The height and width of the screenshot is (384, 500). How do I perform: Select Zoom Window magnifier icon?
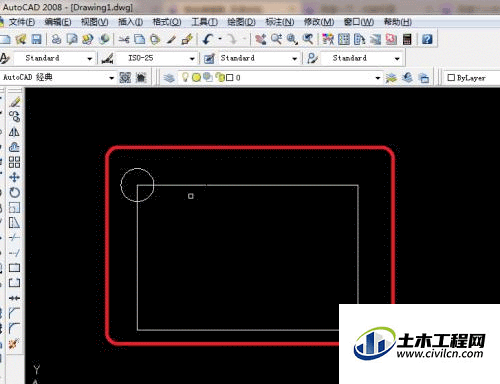(292, 39)
